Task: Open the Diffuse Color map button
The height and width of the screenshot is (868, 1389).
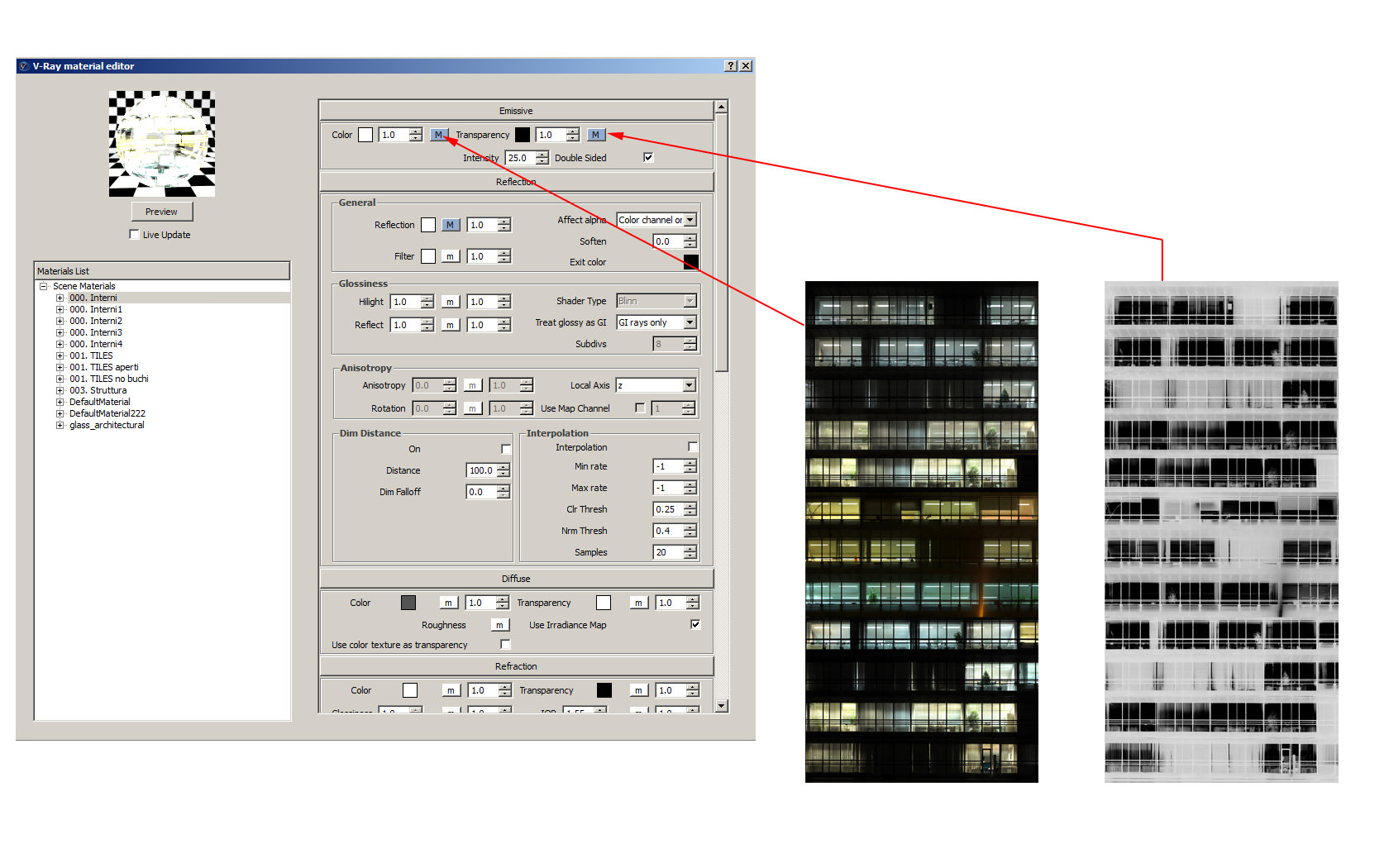Action: coord(448,603)
